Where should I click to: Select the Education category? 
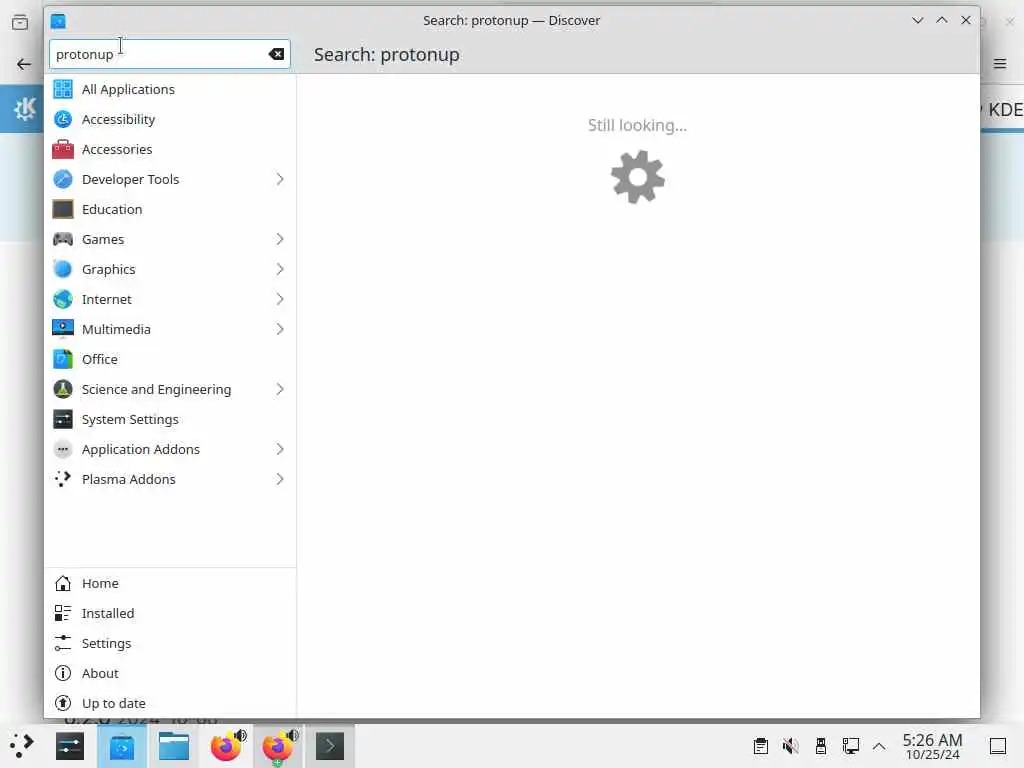pyautogui.click(x=170, y=210)
